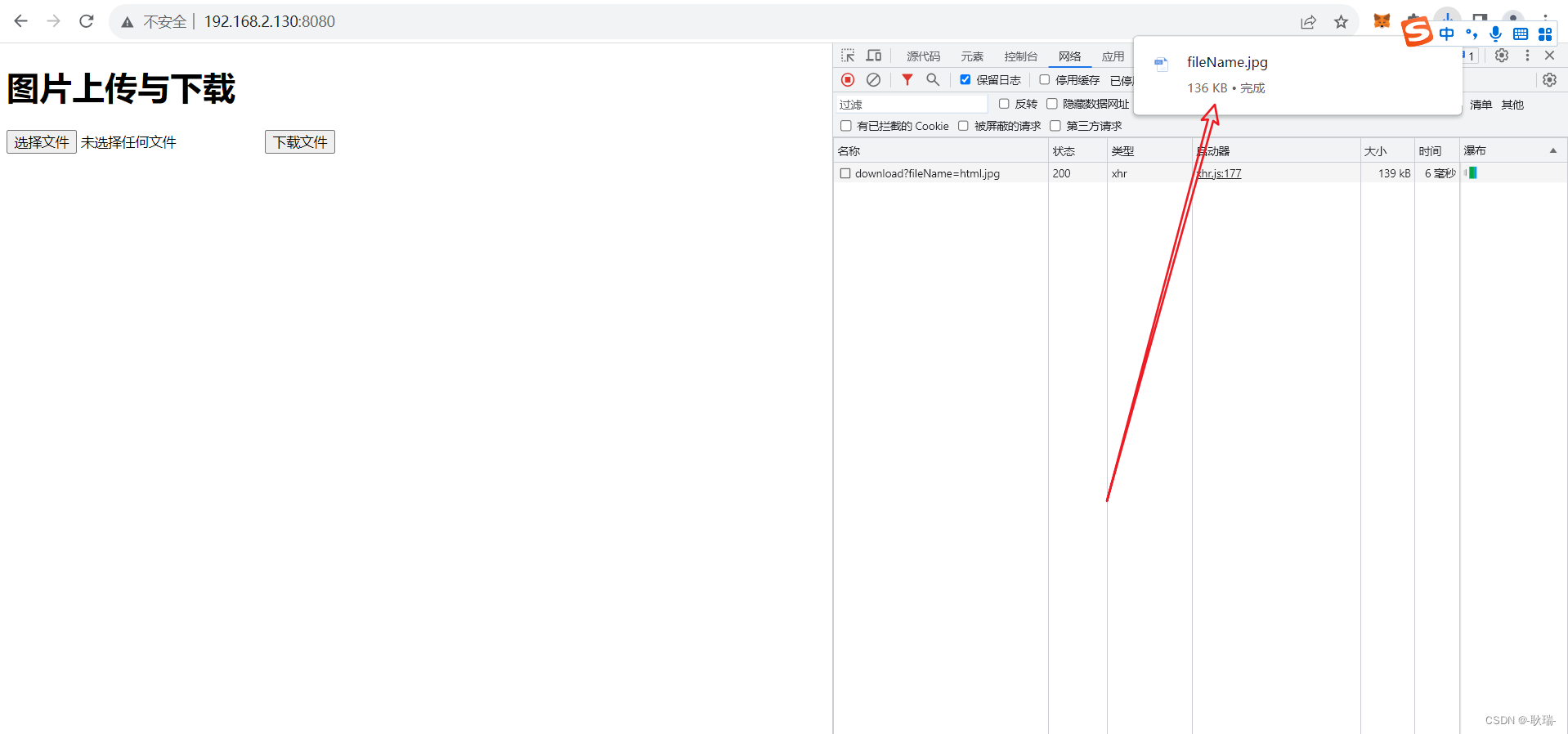Click Sogou voice input microphone

1495,34
